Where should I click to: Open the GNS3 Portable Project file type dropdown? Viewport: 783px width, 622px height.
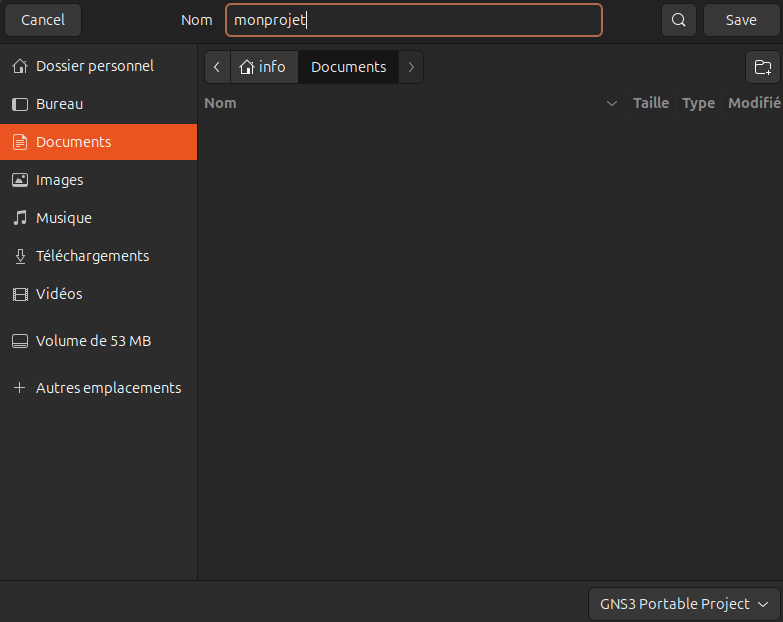pos(684,604)
